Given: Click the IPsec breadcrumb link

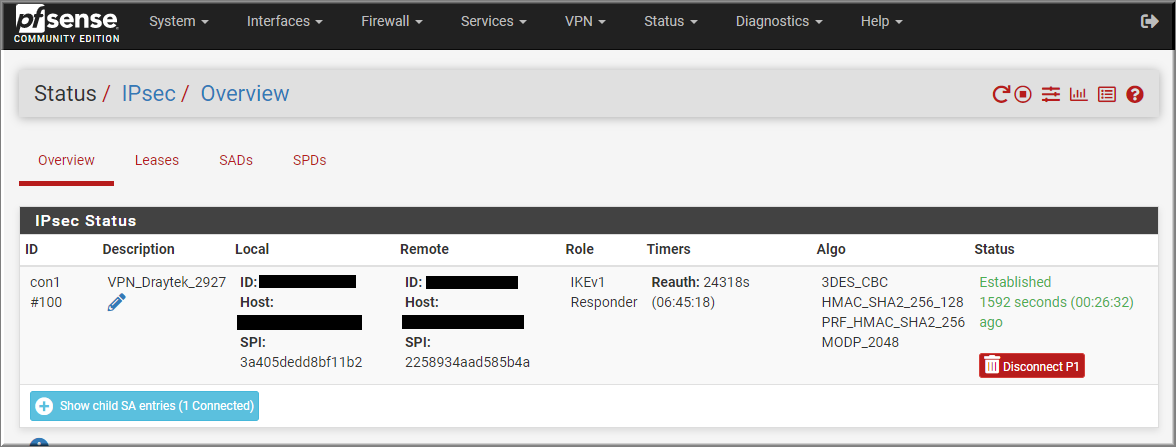Looking at the screenshot, I should 148,94.
